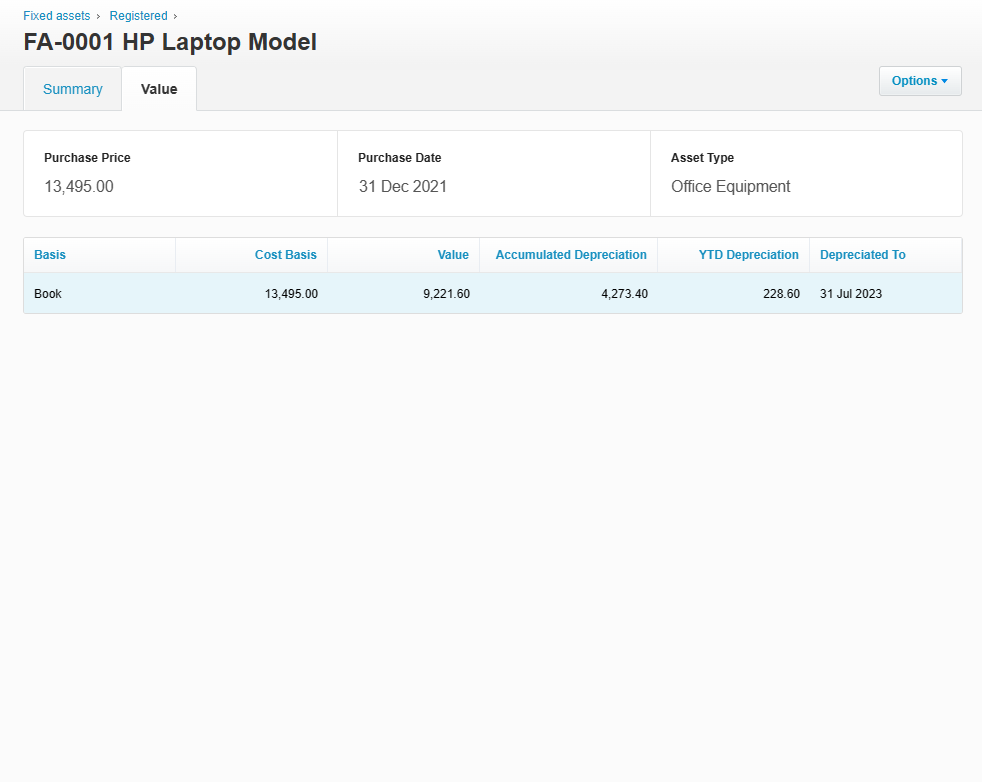Viewport: 982px width, 782px height.
Task: Open the Options dropdown menu
Action: (x=920, y=81)
